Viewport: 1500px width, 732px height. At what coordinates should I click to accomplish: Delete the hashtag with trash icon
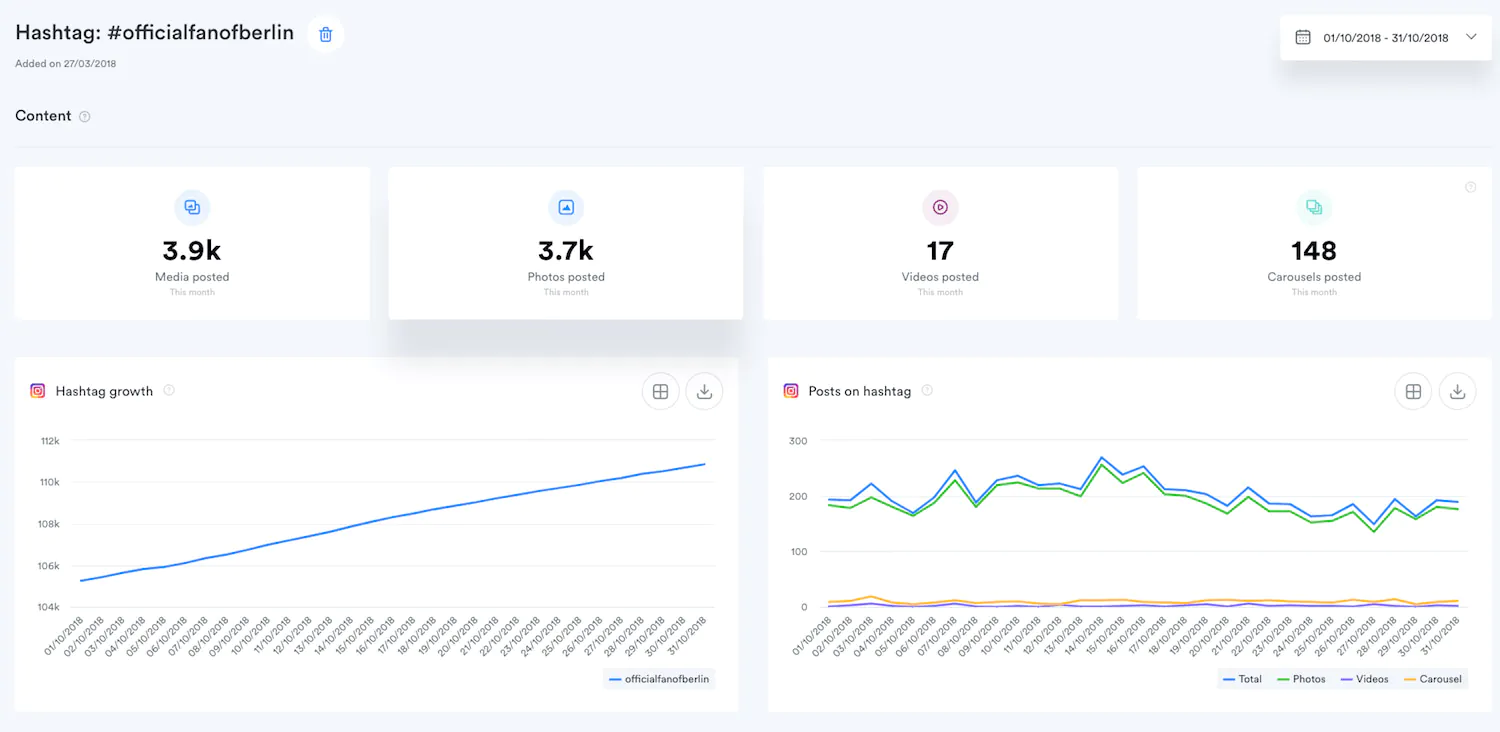click(325, 34)
